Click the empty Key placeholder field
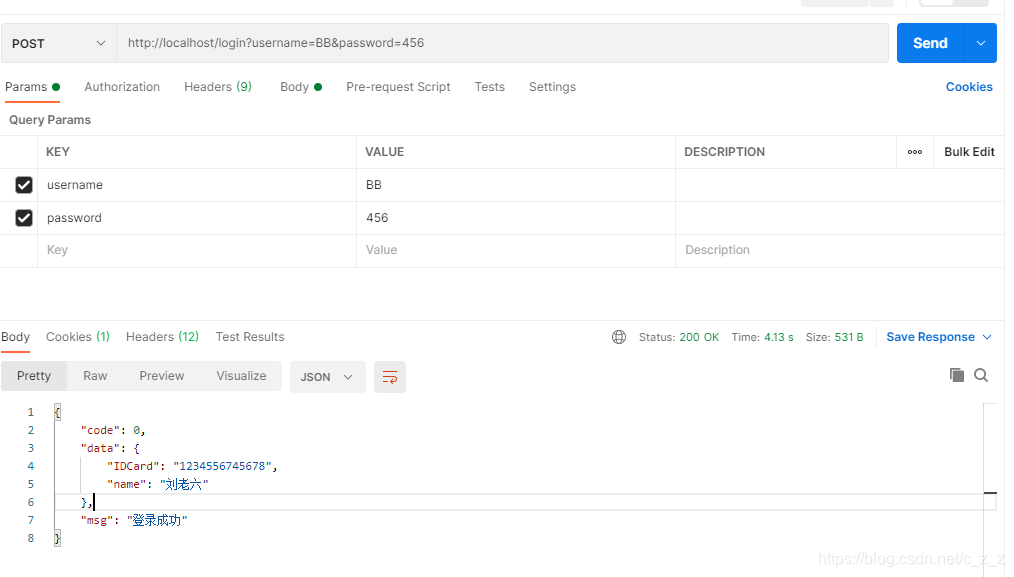 pyautogui.click(x=197, y=250)
